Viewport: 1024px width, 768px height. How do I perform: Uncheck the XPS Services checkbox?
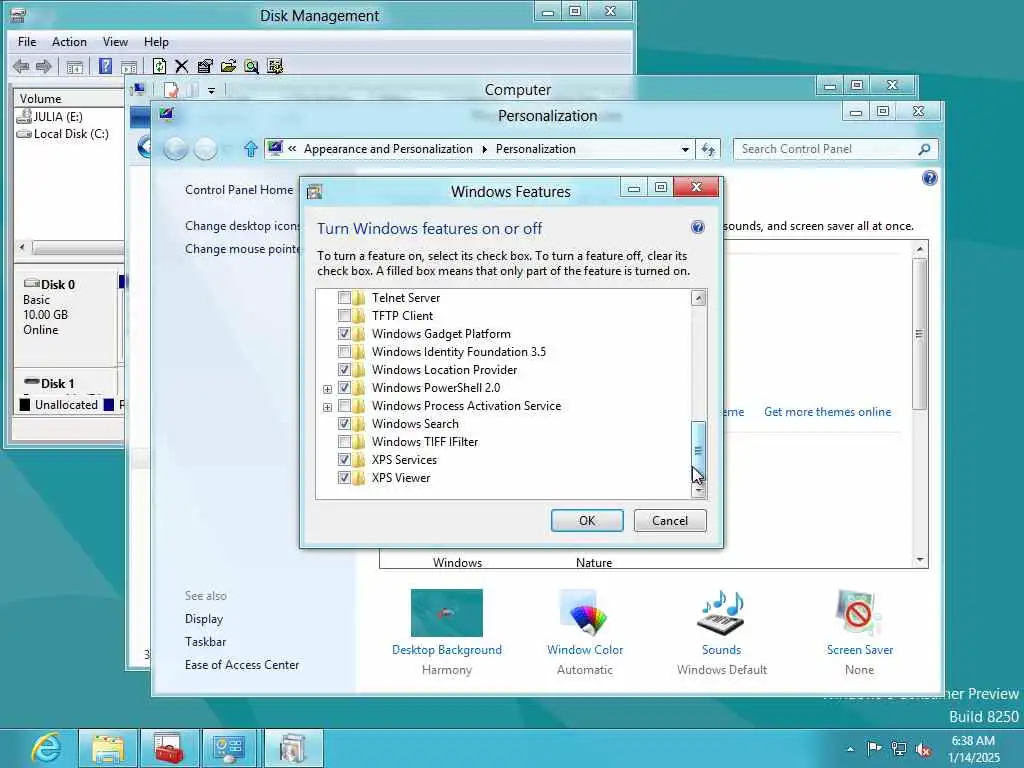344,460
